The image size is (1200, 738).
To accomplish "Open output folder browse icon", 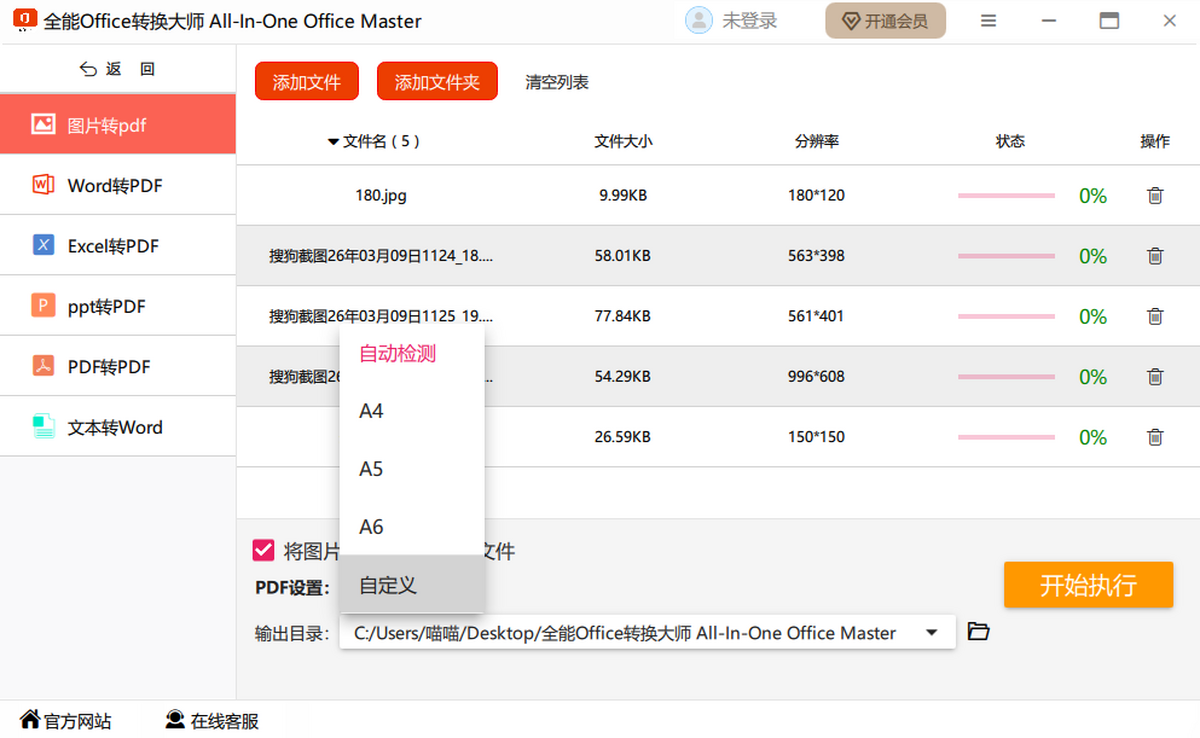I will (x=978, y=632).
